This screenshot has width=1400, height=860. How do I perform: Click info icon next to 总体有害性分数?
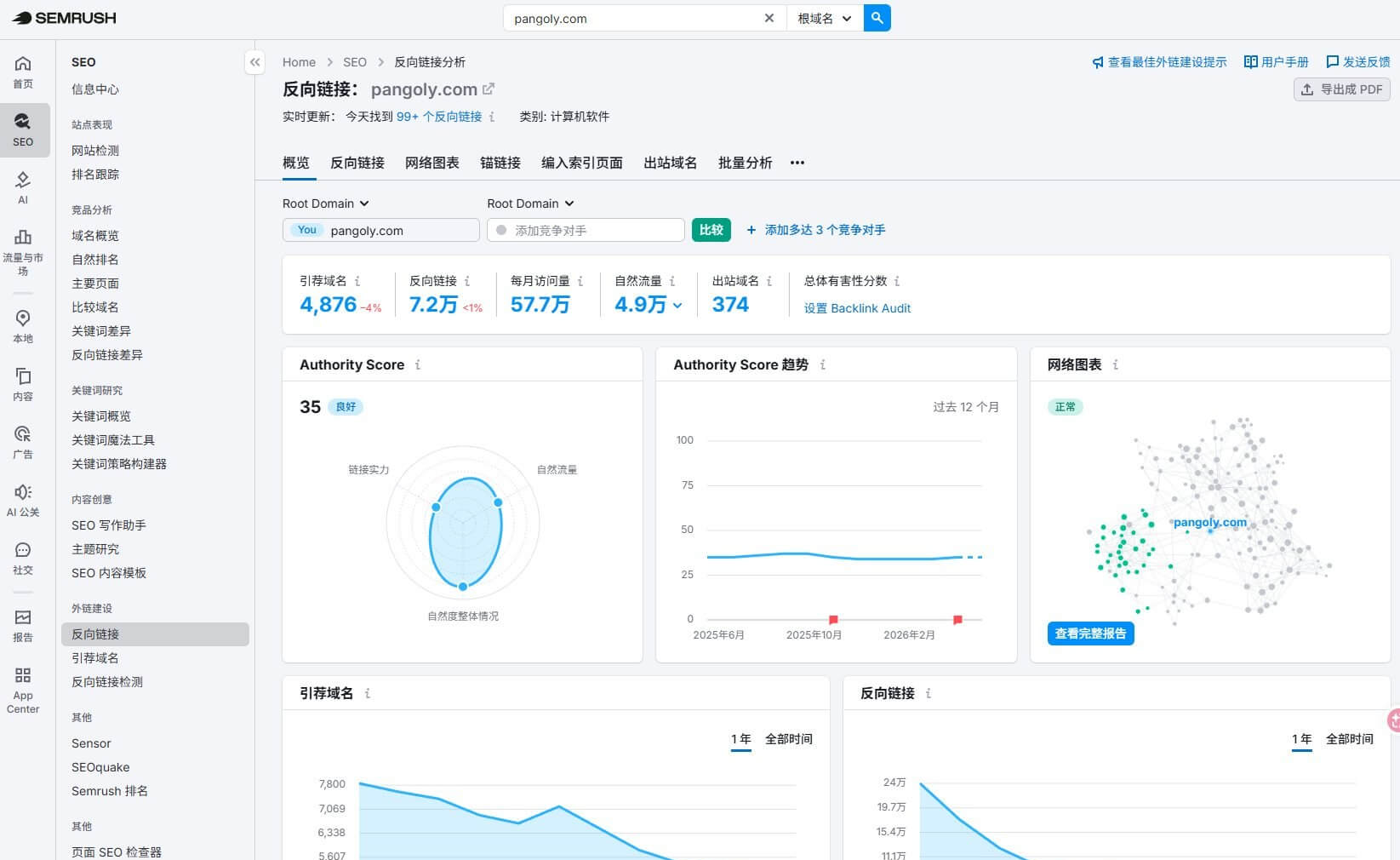[x=897, y=281]
